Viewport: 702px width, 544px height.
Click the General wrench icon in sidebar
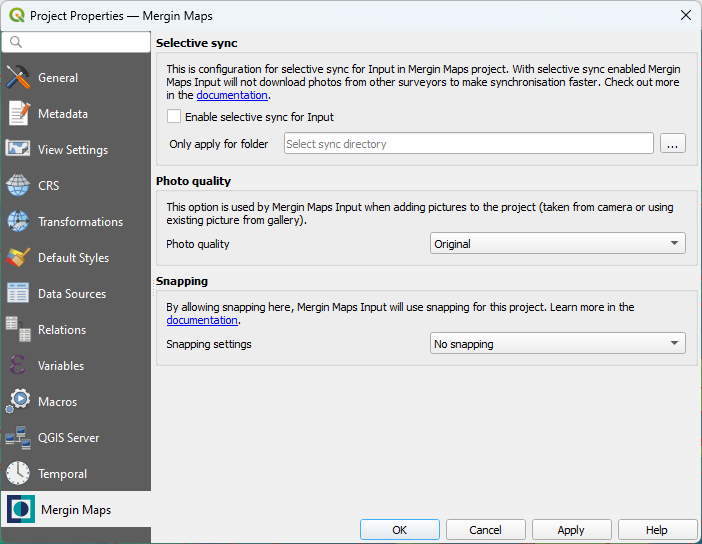pos(18,78)
